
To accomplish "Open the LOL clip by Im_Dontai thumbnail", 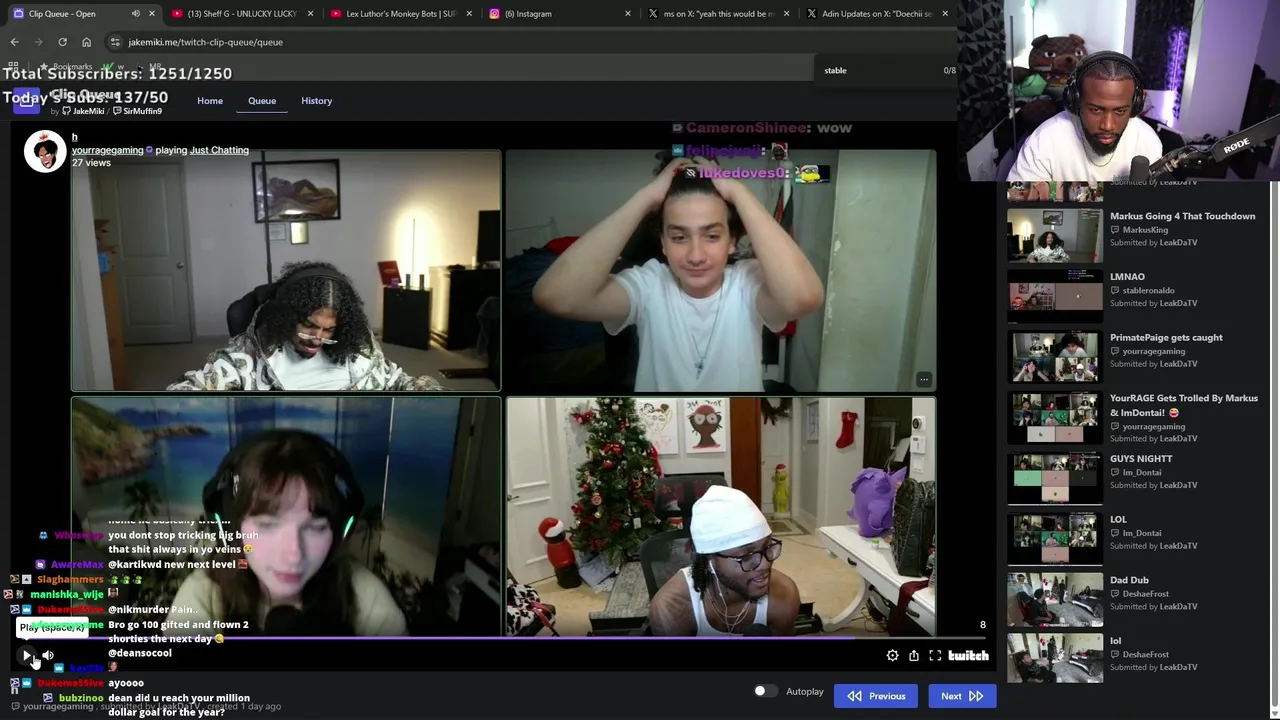I will tap(1055, 539).
